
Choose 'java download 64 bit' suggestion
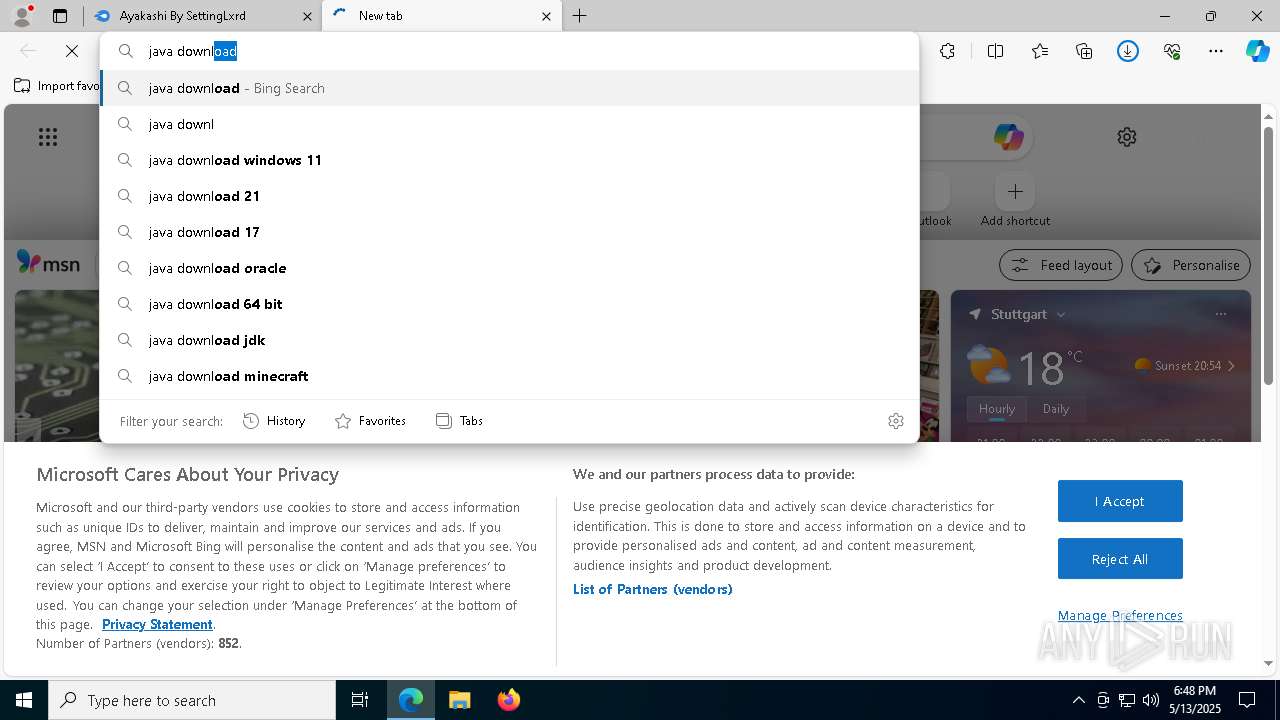(510, 304)
